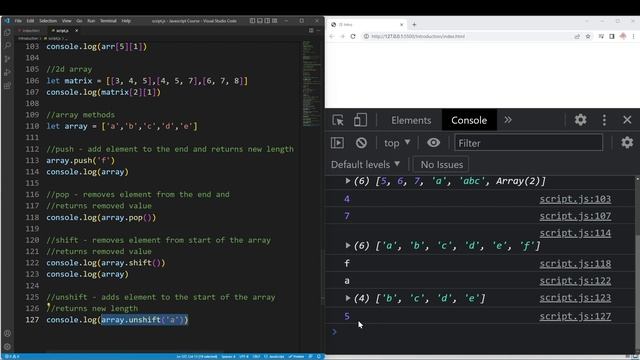Open the script.js:107 source link
Viewport: 640px width, 360px height.
[x=575, y=216]
